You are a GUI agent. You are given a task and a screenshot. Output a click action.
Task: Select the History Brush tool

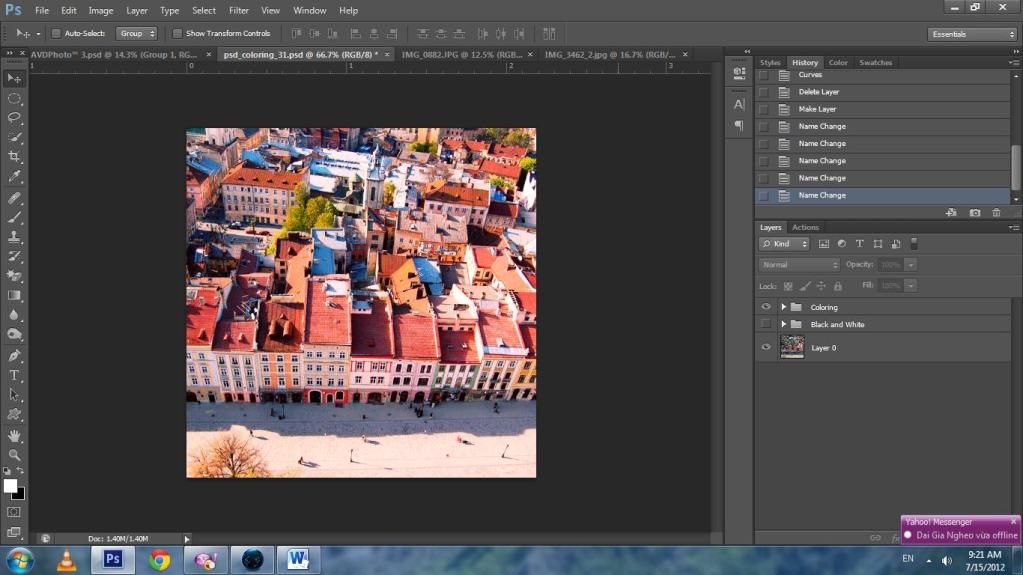point(14,257)
